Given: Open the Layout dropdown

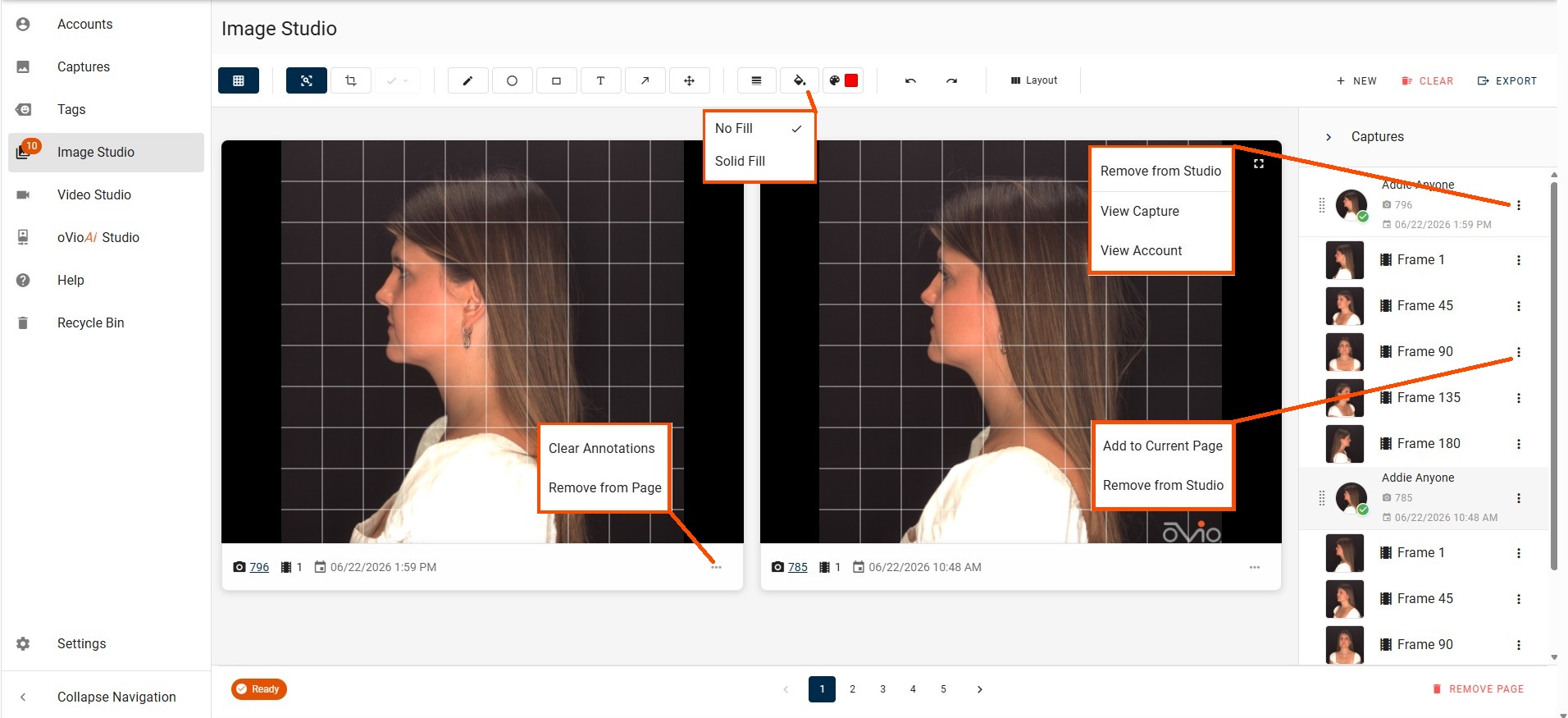Looking at the screenshot, I should pos(1034,80).
